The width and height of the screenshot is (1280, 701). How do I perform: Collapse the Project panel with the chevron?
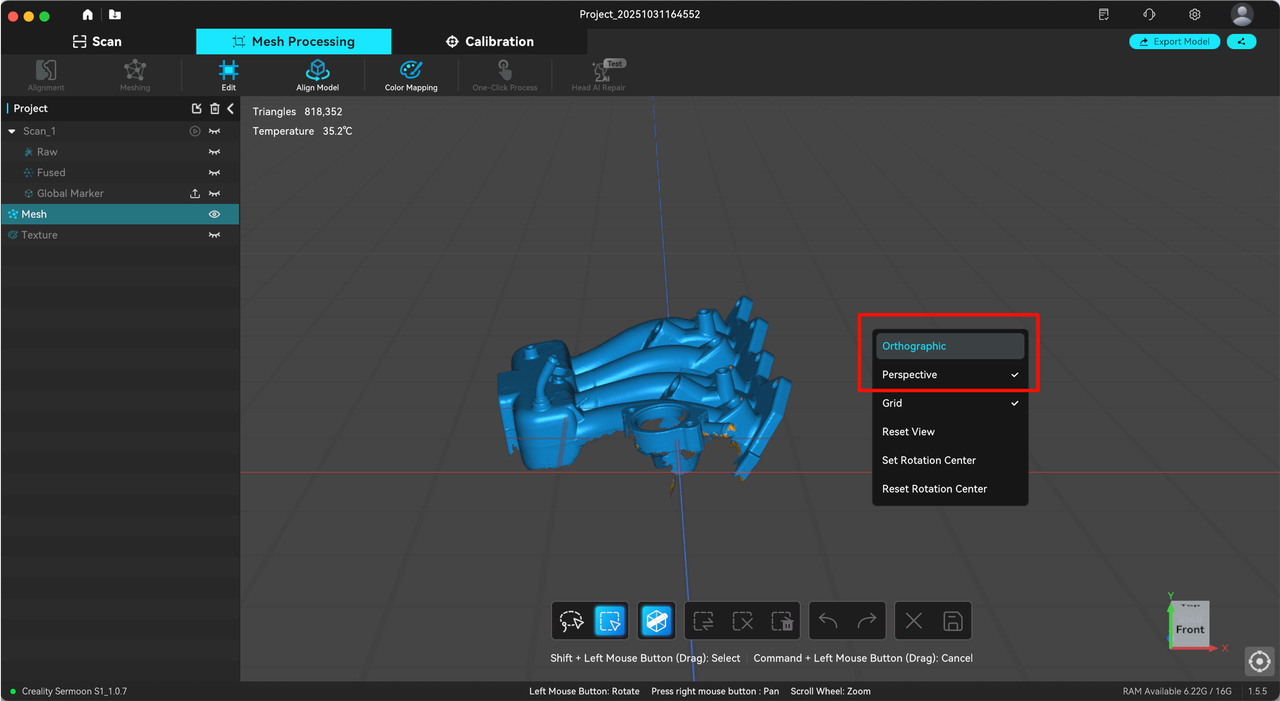pyautogui.click(x=230, y=108)
